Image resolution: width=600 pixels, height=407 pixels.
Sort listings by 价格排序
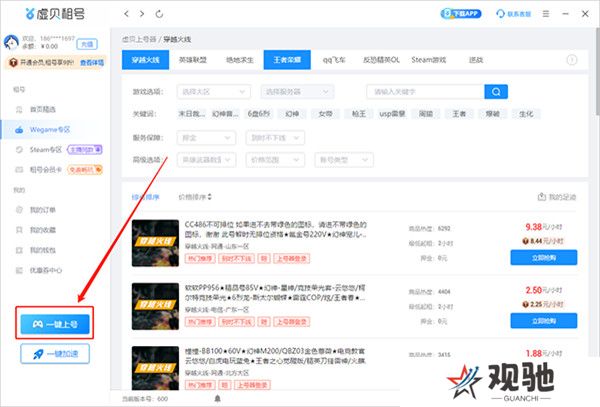pyautogui.click(x=195, y=197)
